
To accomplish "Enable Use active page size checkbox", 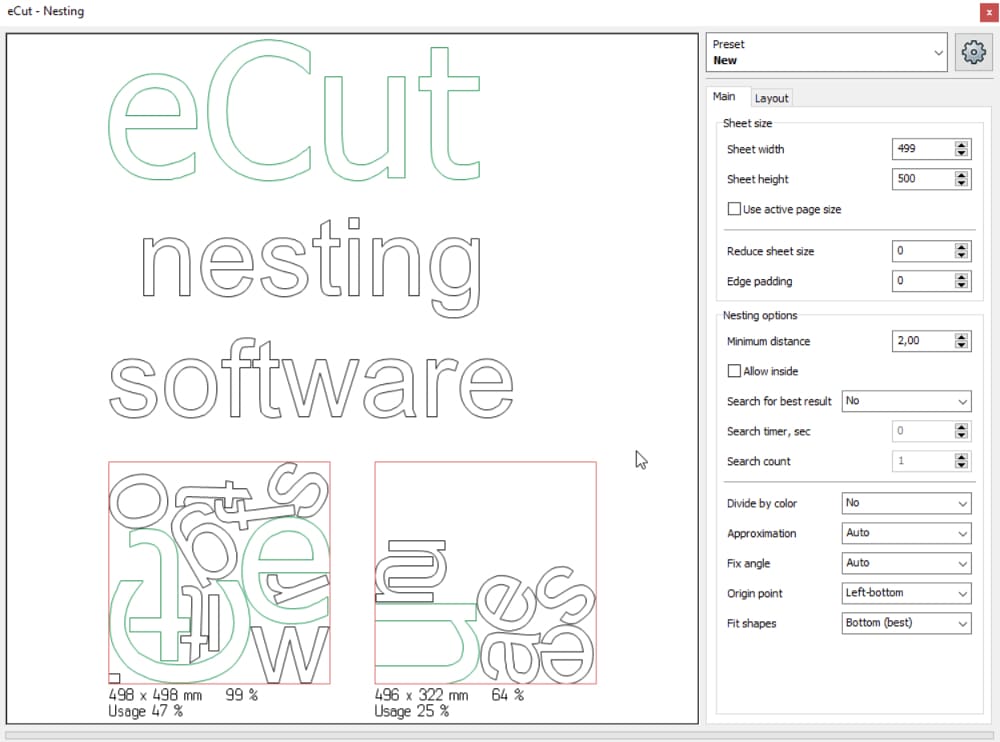I will [x=735, y=209].
